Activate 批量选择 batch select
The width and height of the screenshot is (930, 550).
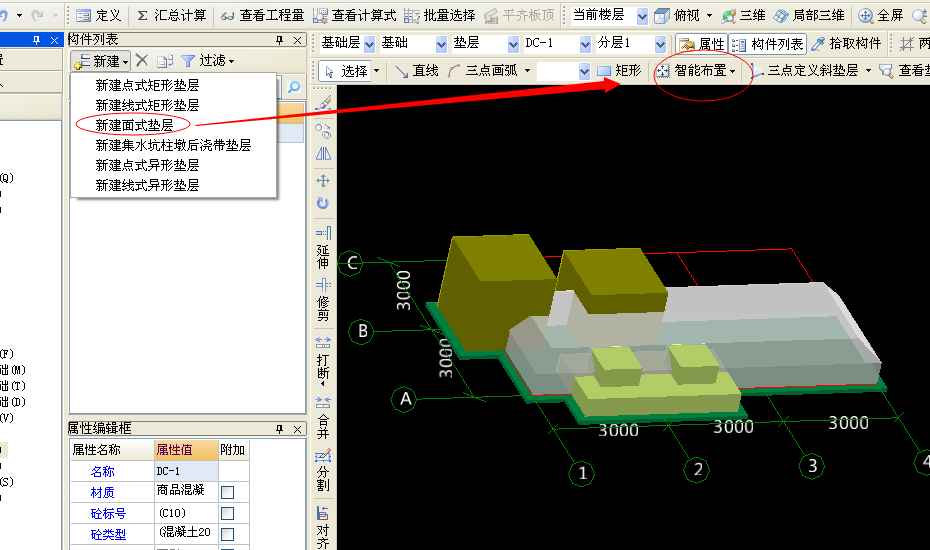click(x=440, y=15)
